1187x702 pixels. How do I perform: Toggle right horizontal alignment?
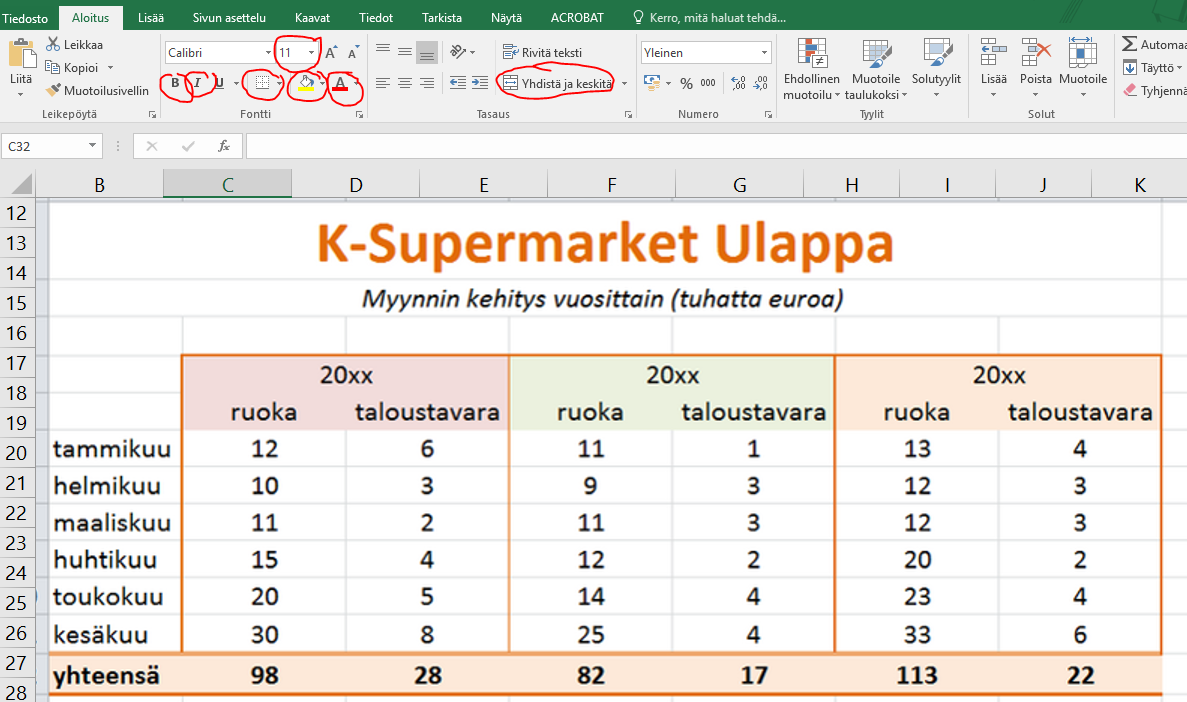click(x=427, y=83)
